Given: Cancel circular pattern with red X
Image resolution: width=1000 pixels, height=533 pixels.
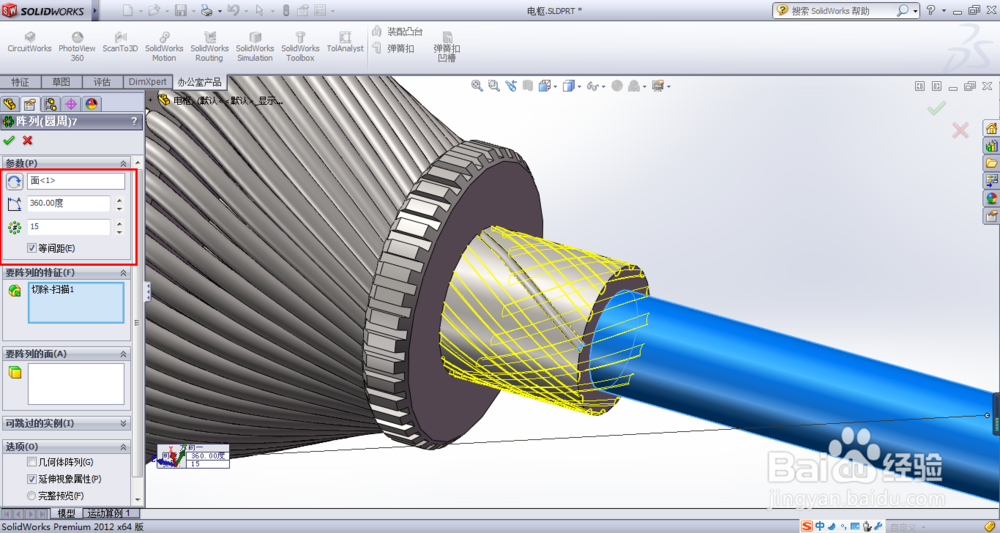Looking at the screenshot, I should (27, 140).
